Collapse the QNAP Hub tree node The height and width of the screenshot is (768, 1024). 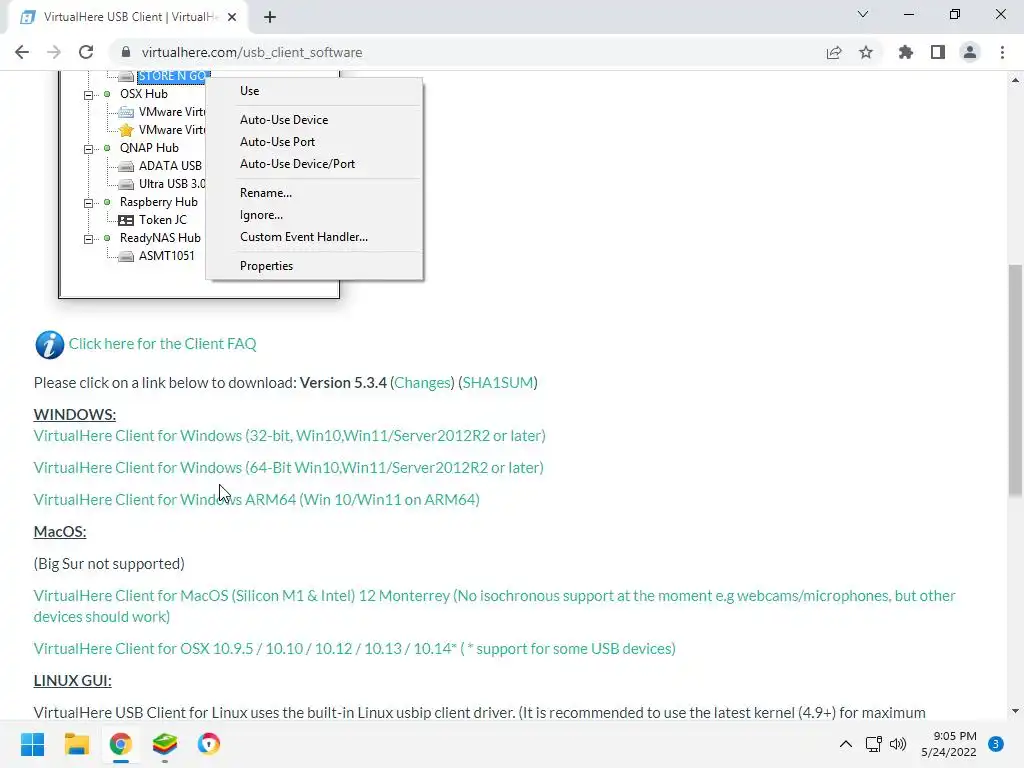point(88,149)
